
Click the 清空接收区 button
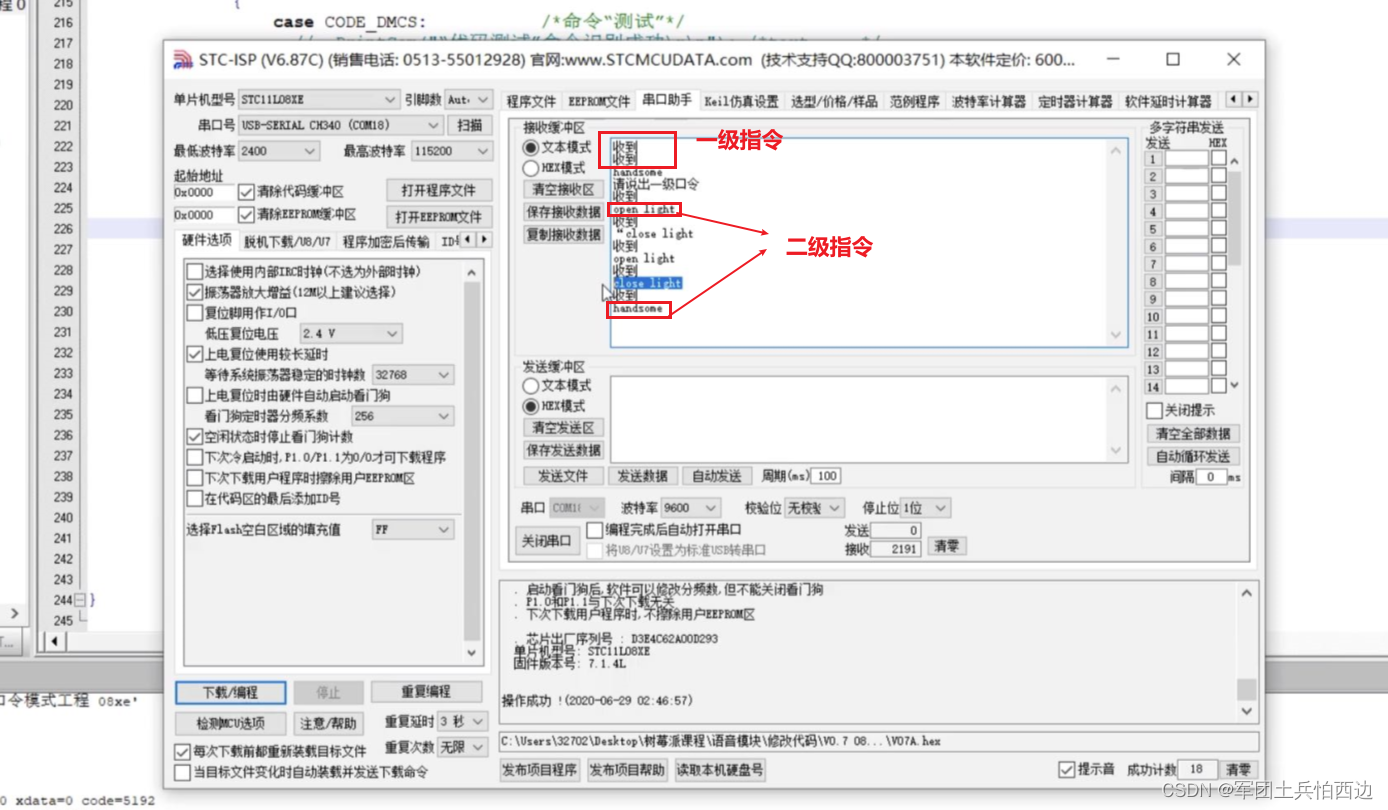[x=562, y=189]
